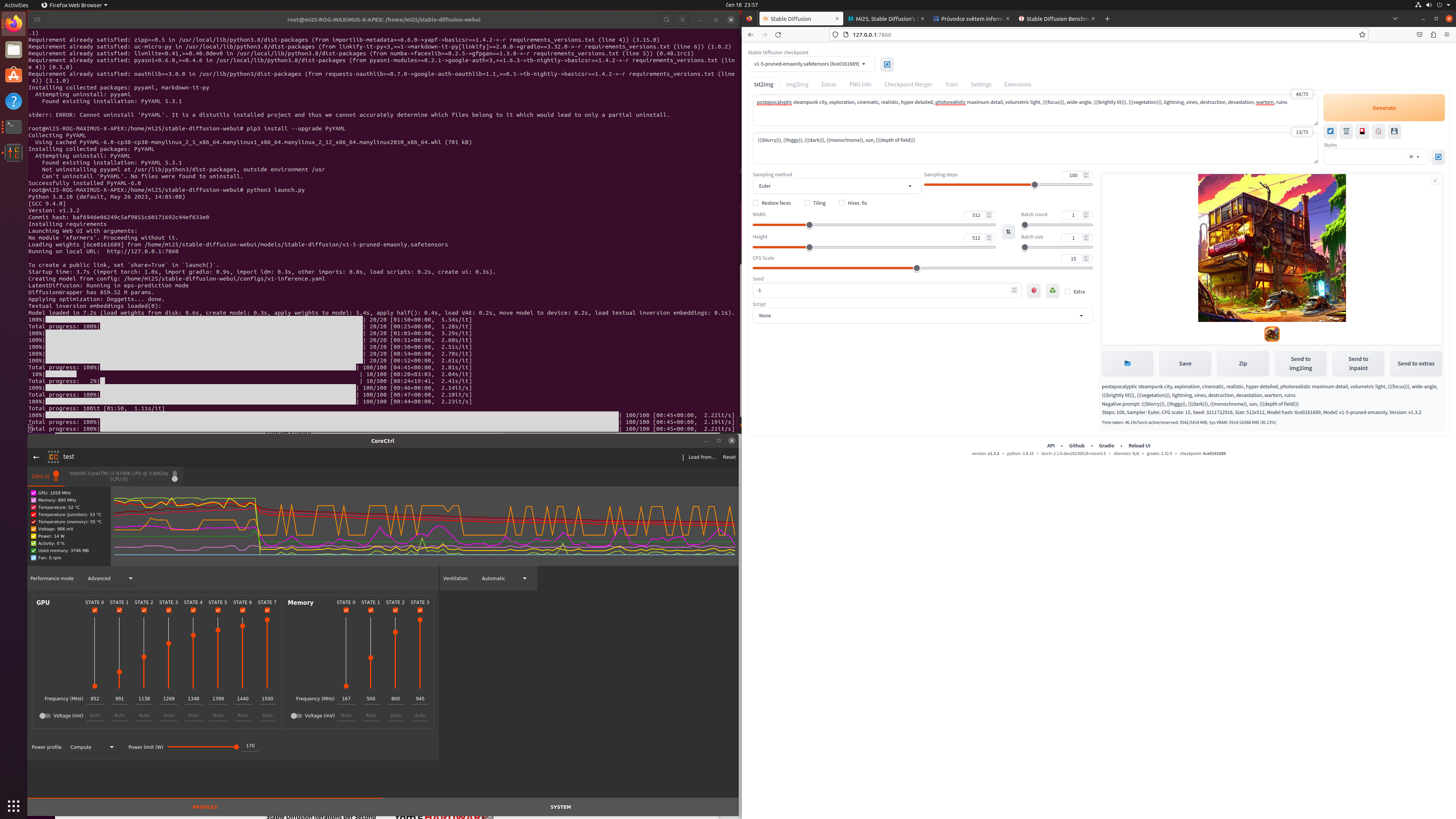The height and width of the screenshot is (819, 1456).
Task: Enable the Restore faces checkbox
Action: point(756,203)
